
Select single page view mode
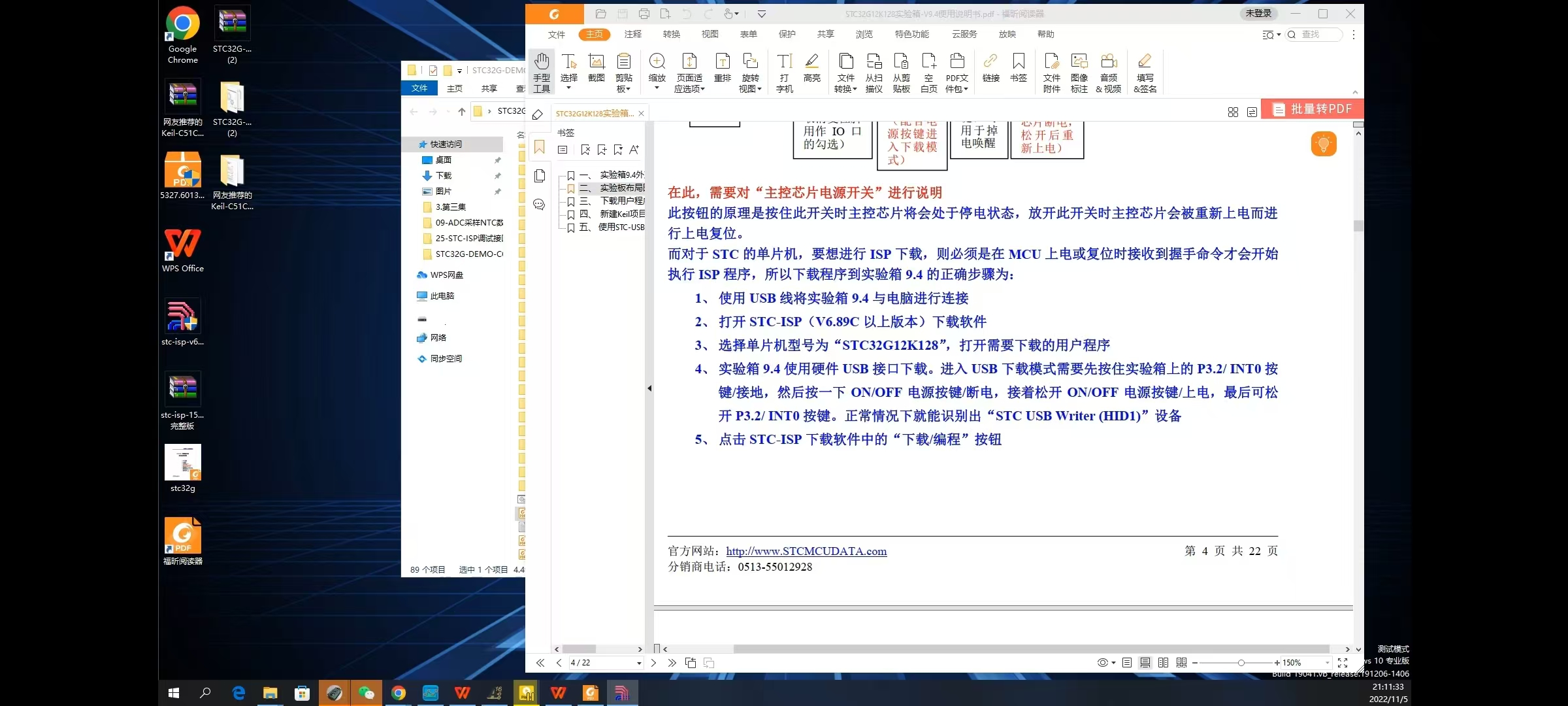[1127, 663]
